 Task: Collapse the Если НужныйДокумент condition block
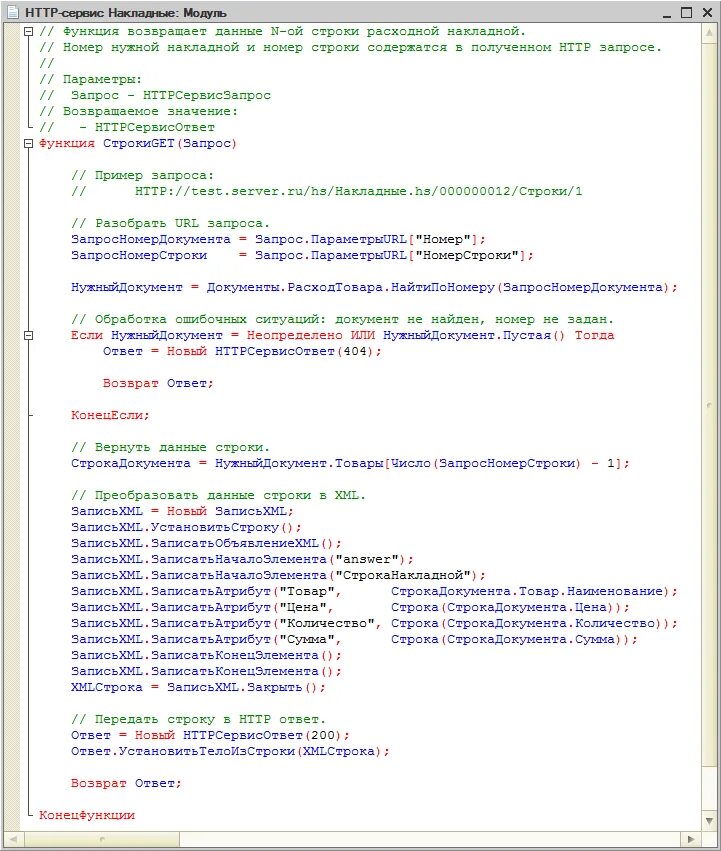coord(29,335)
